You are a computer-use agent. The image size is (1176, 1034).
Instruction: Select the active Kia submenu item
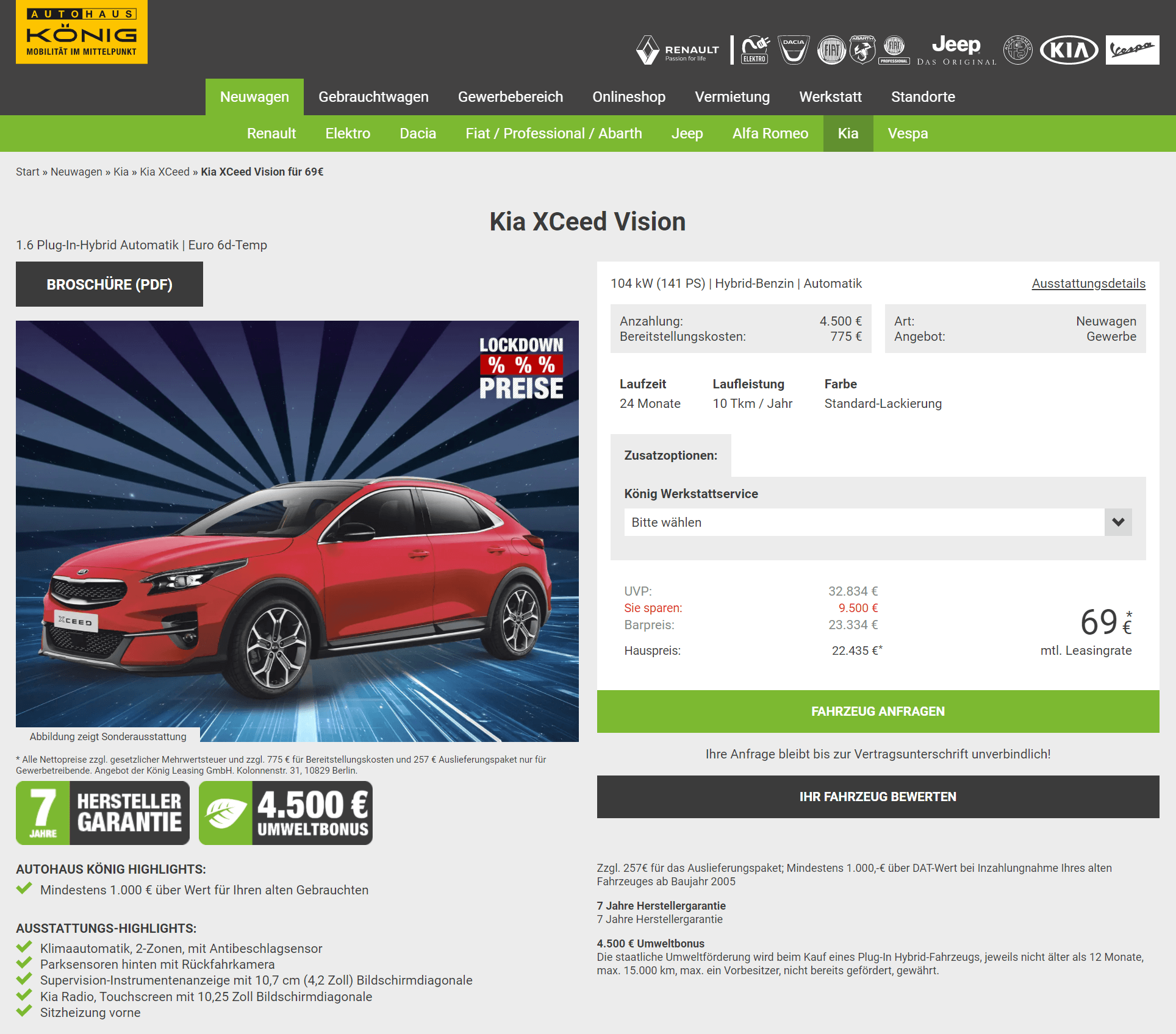848,134
